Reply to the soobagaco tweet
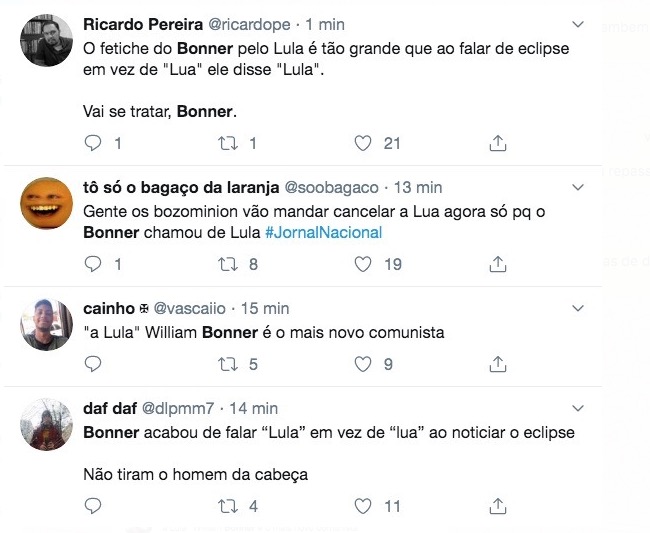The width and height of the screenshot is (650, 533). tap(93, 265)
